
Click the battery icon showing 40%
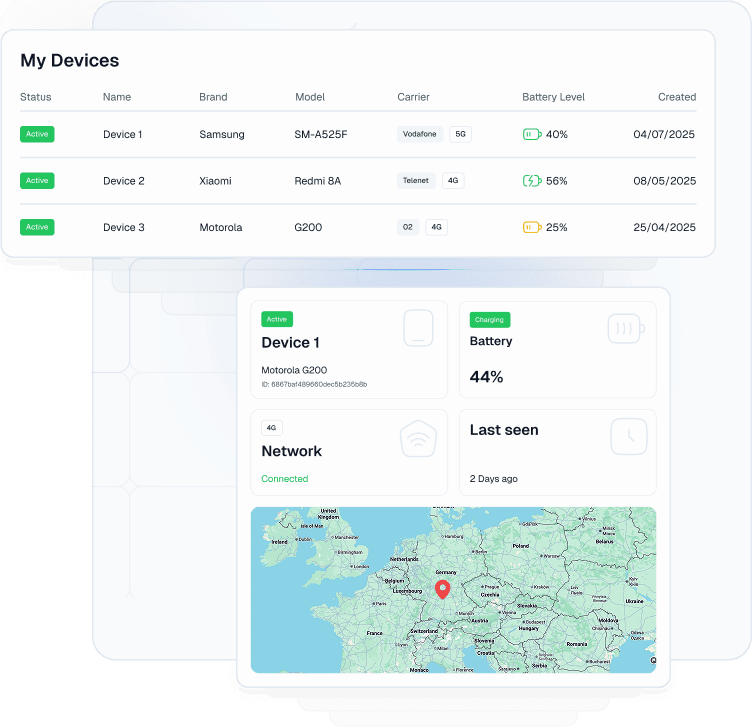(532, 134)
